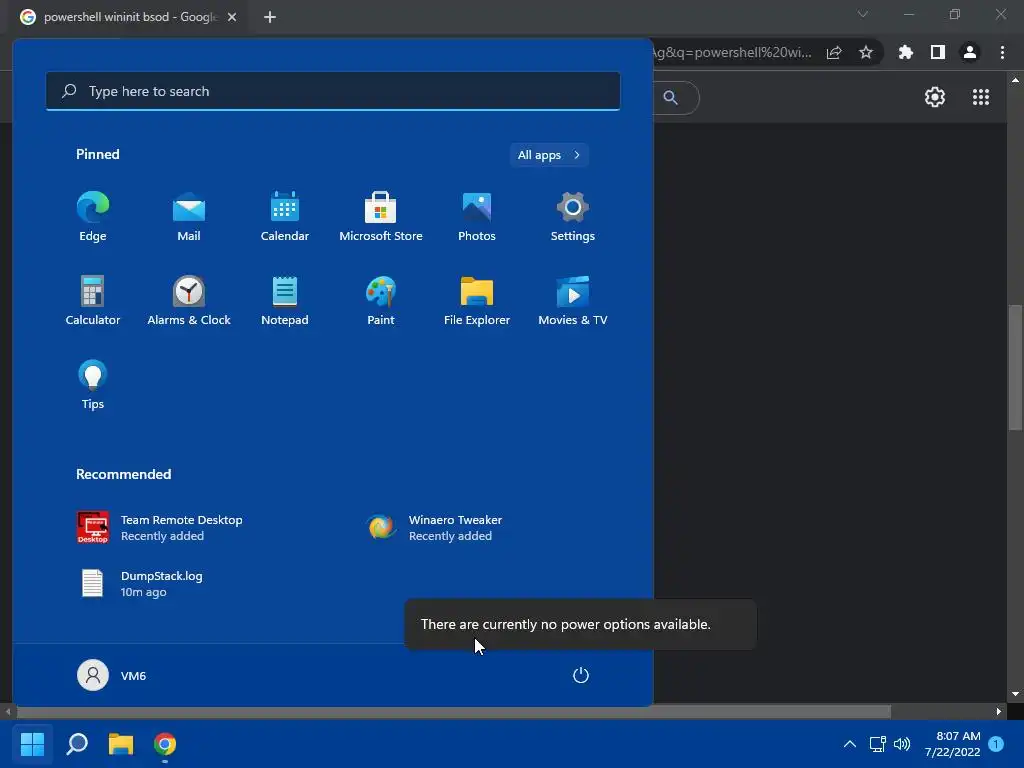The image size is (1024, 768).
Task: Click scroll down arrow on vertical scrollbar
Action: pos(1015,694)
